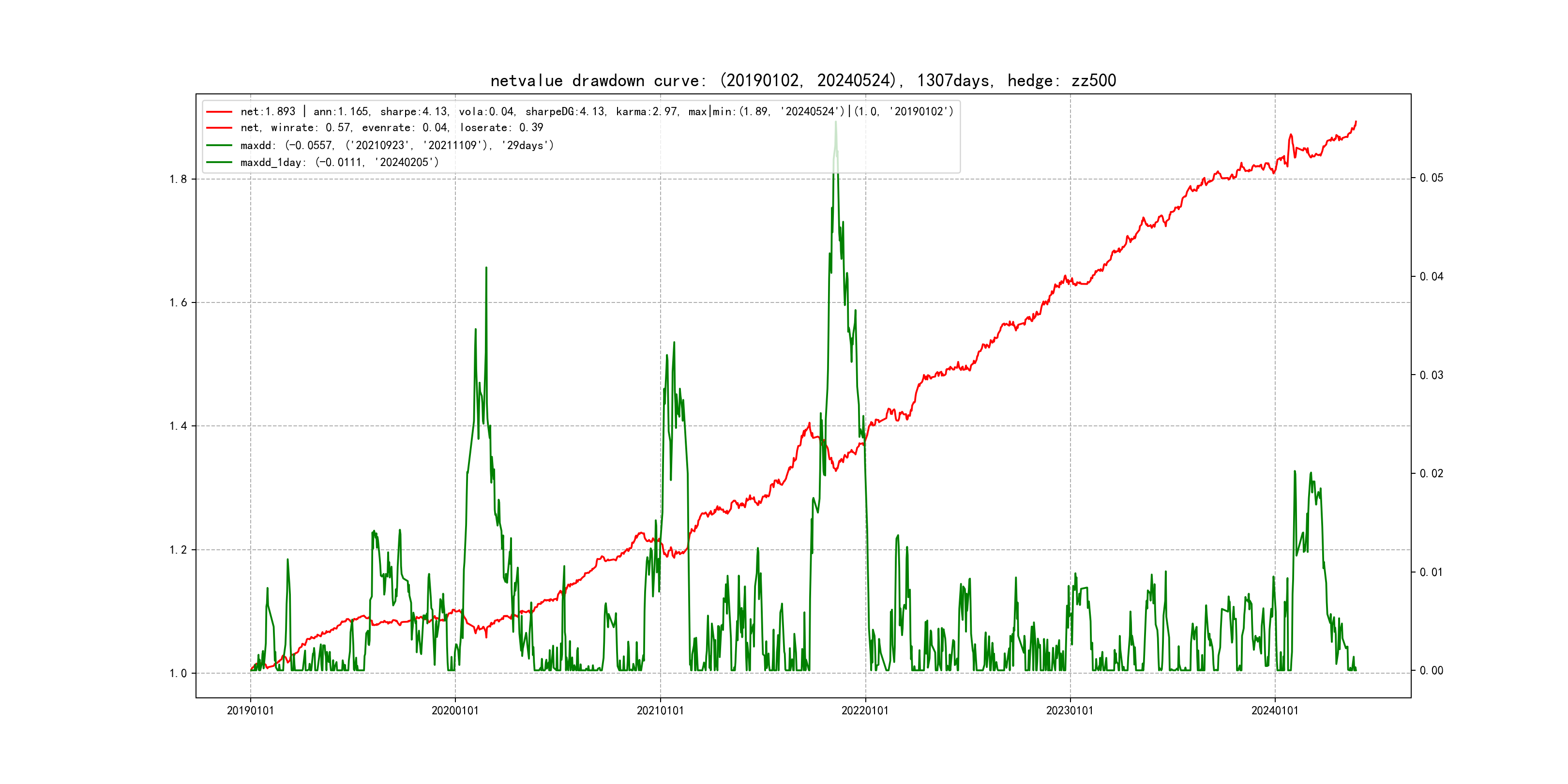Click the green swatch beside maxdd legend entry

[x=219, y=146]
